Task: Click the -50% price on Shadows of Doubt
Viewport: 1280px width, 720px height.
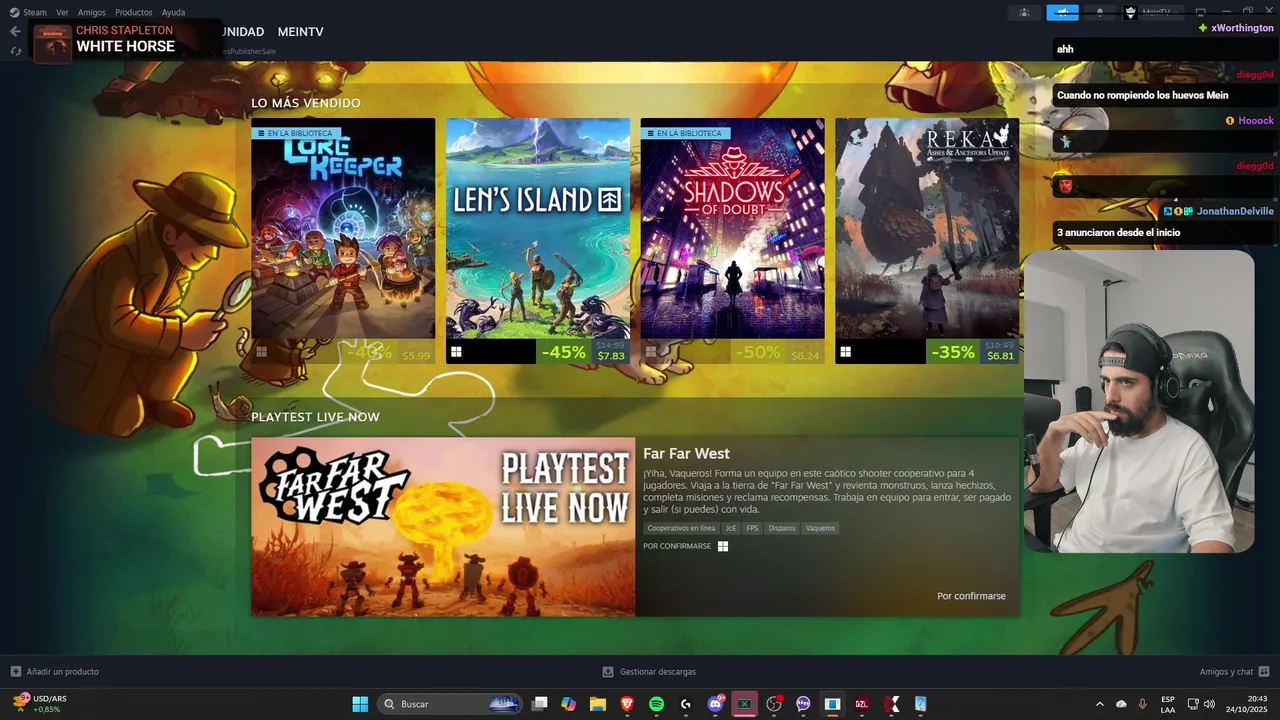Action: 779,352
